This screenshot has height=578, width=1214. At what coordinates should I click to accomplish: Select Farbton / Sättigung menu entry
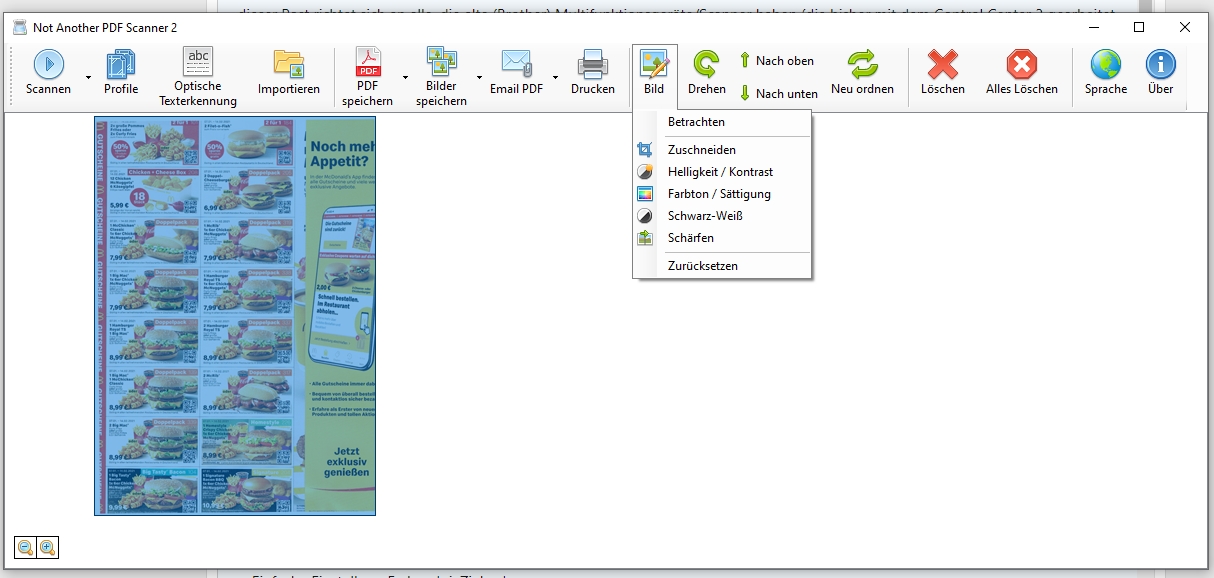pos(722,194)
